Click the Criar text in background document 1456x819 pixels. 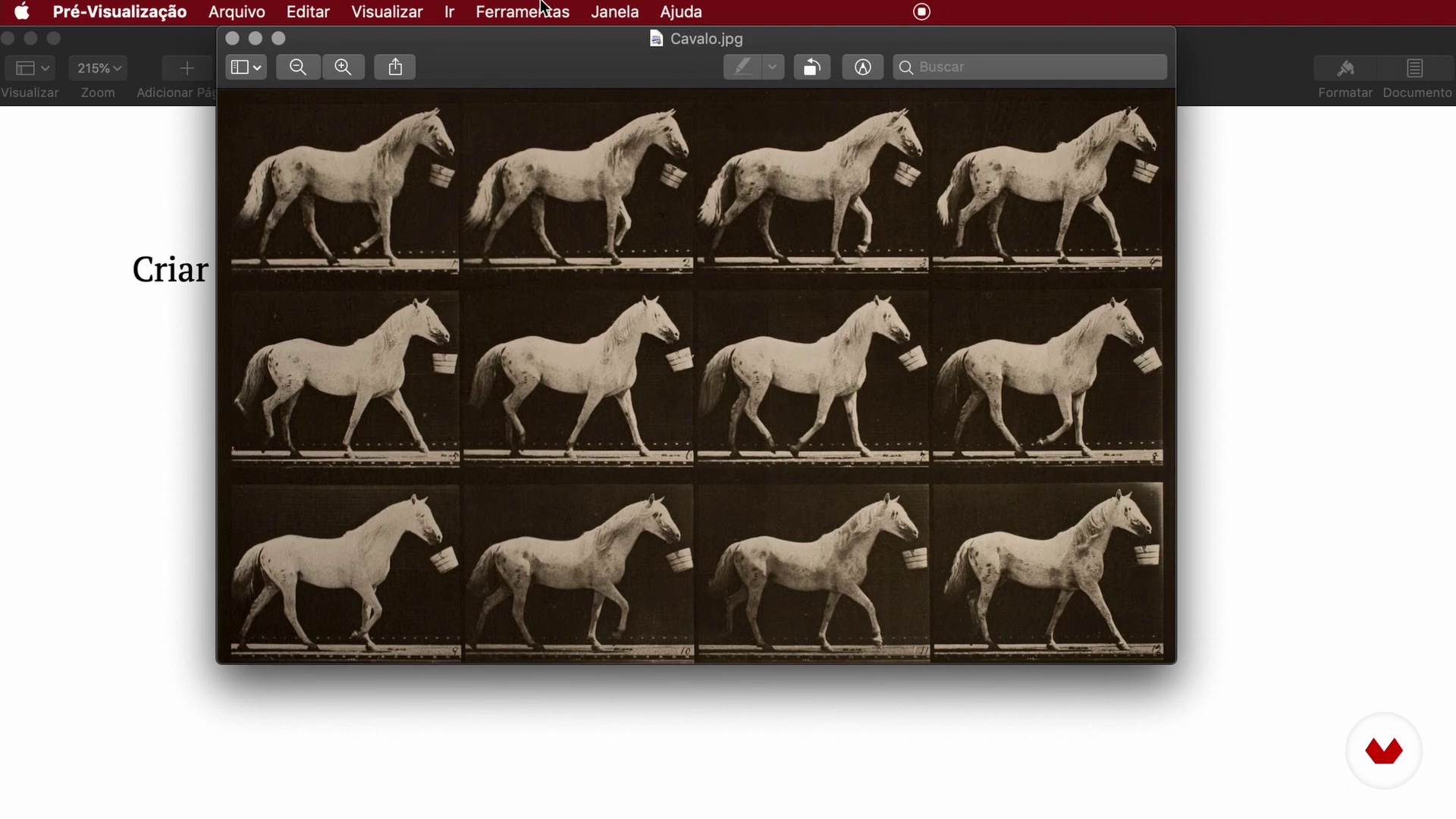point(170,270)
